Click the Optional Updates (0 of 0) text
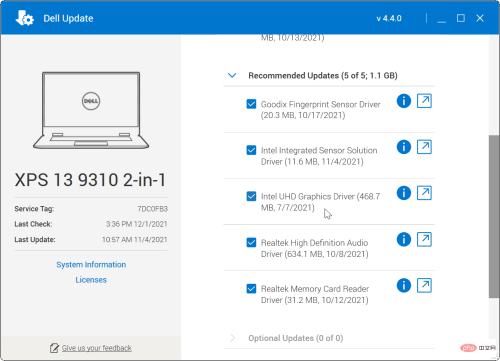 pyautogui.click(x=296, y=338)
